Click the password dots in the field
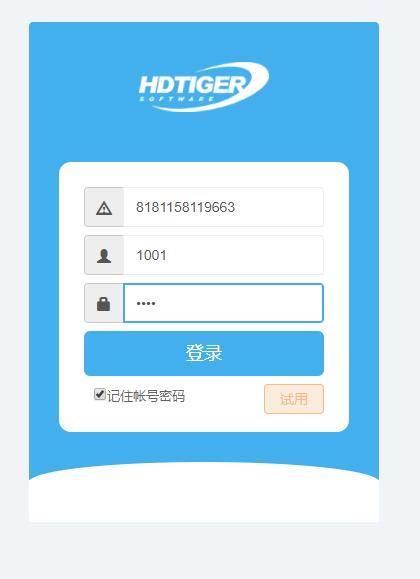 pyautogui.click(x=146, y=304)
